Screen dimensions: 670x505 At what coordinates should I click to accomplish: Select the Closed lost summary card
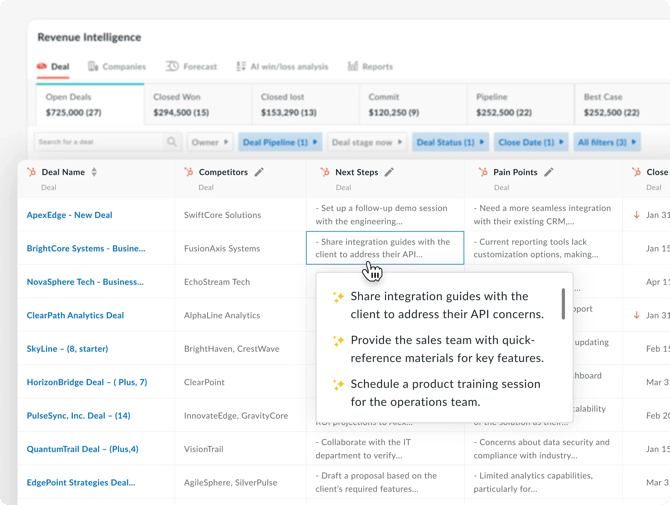click(x=306, y=105)
